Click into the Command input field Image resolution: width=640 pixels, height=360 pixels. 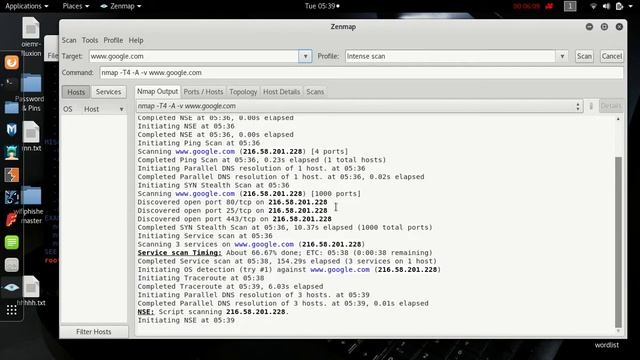tap(361, 73)
